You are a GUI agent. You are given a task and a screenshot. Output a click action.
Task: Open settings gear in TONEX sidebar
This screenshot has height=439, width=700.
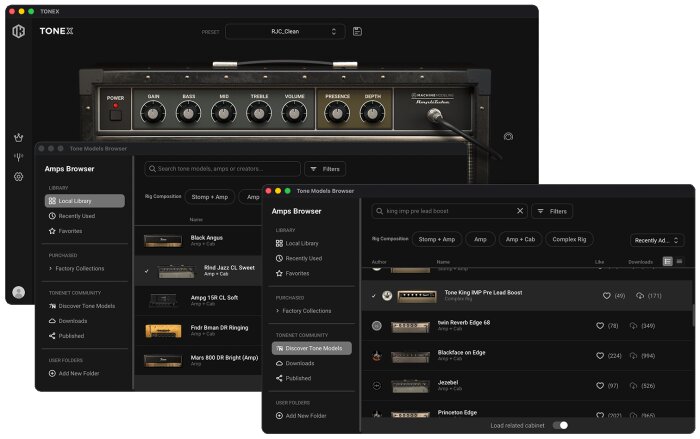tap(18, 176)
